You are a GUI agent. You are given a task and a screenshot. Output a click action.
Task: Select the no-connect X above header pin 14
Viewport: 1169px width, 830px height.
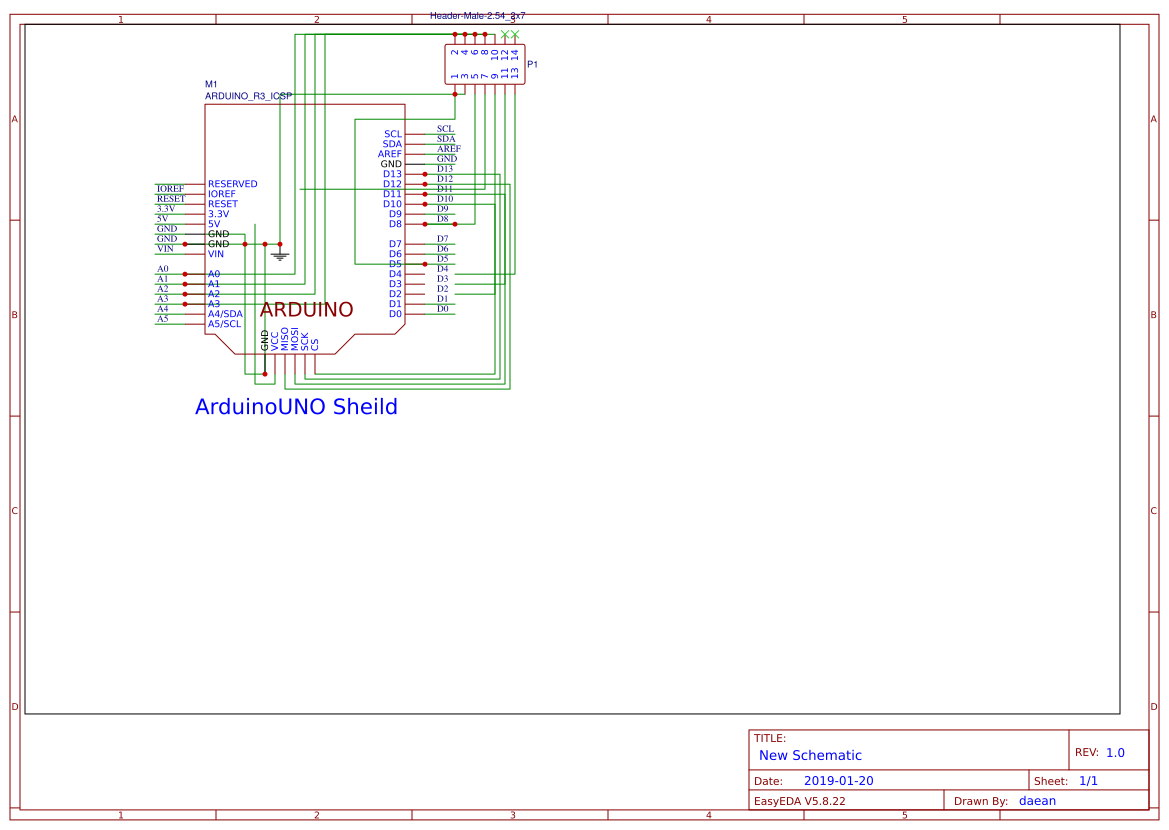[x=514, y=34]
